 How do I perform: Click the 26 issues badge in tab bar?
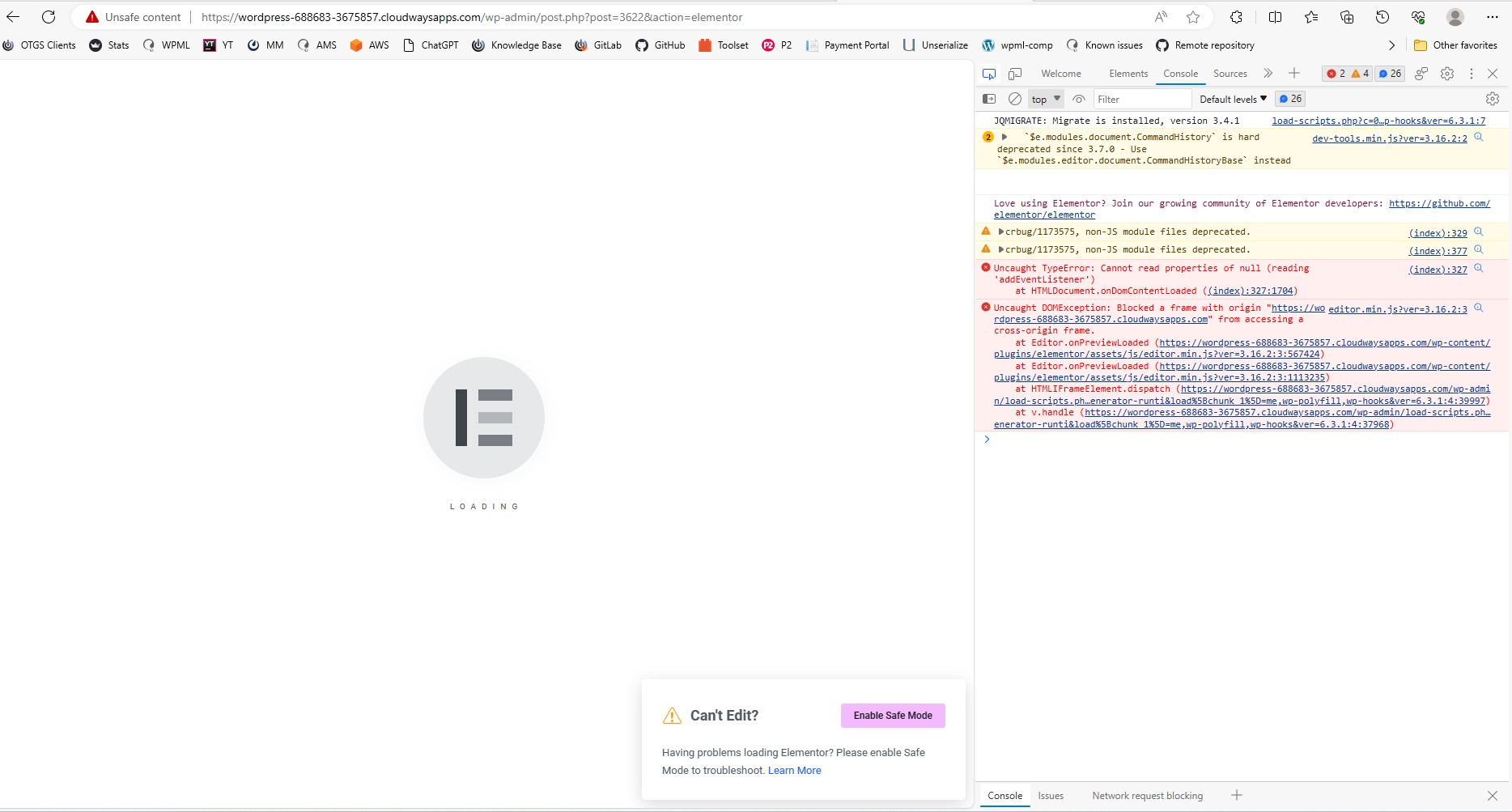click(1391, 74)
